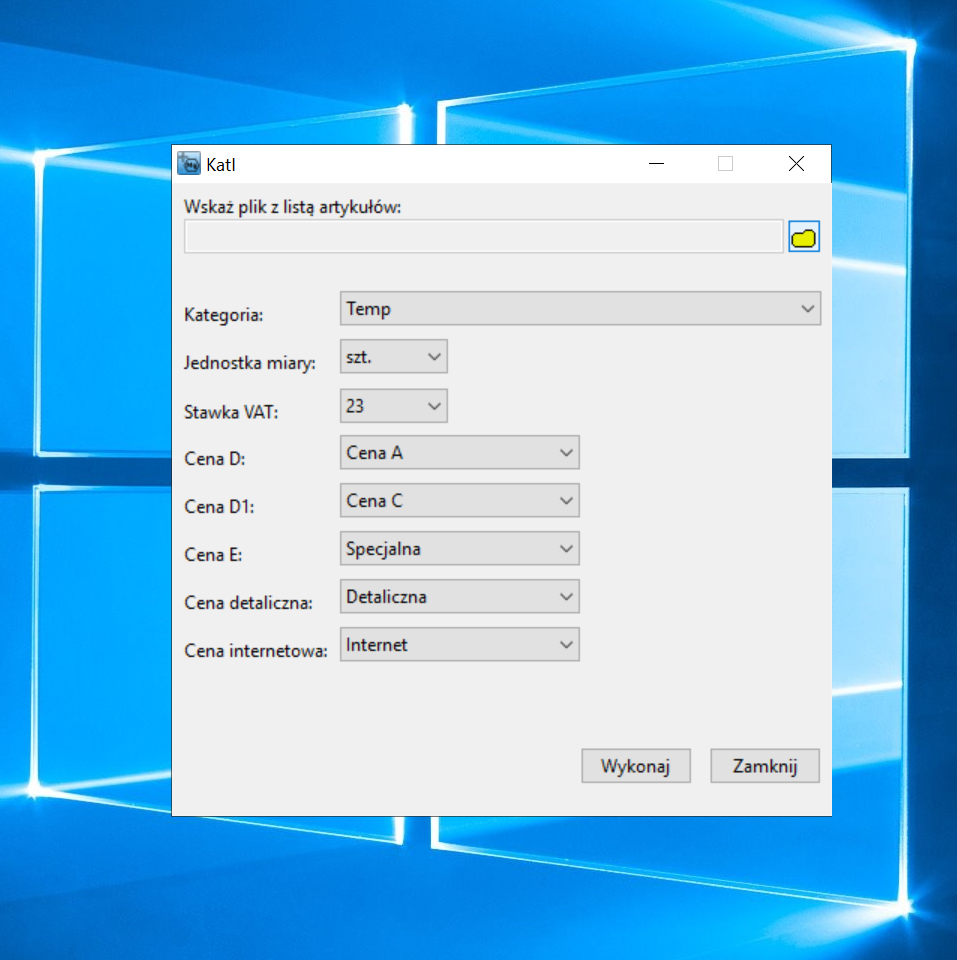Click the article list file path field
The width and height of the screenshot is (957, 960).
pyautogui.click(x=484, y=236)
